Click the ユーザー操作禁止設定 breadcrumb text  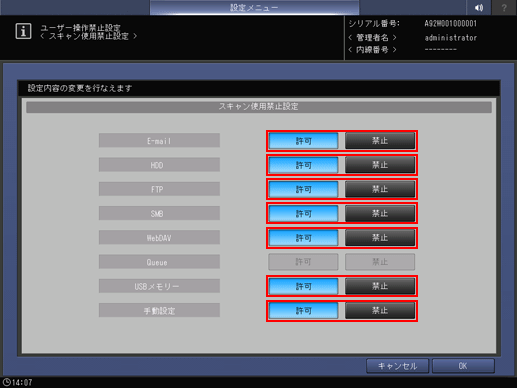[x=80, y=28]
